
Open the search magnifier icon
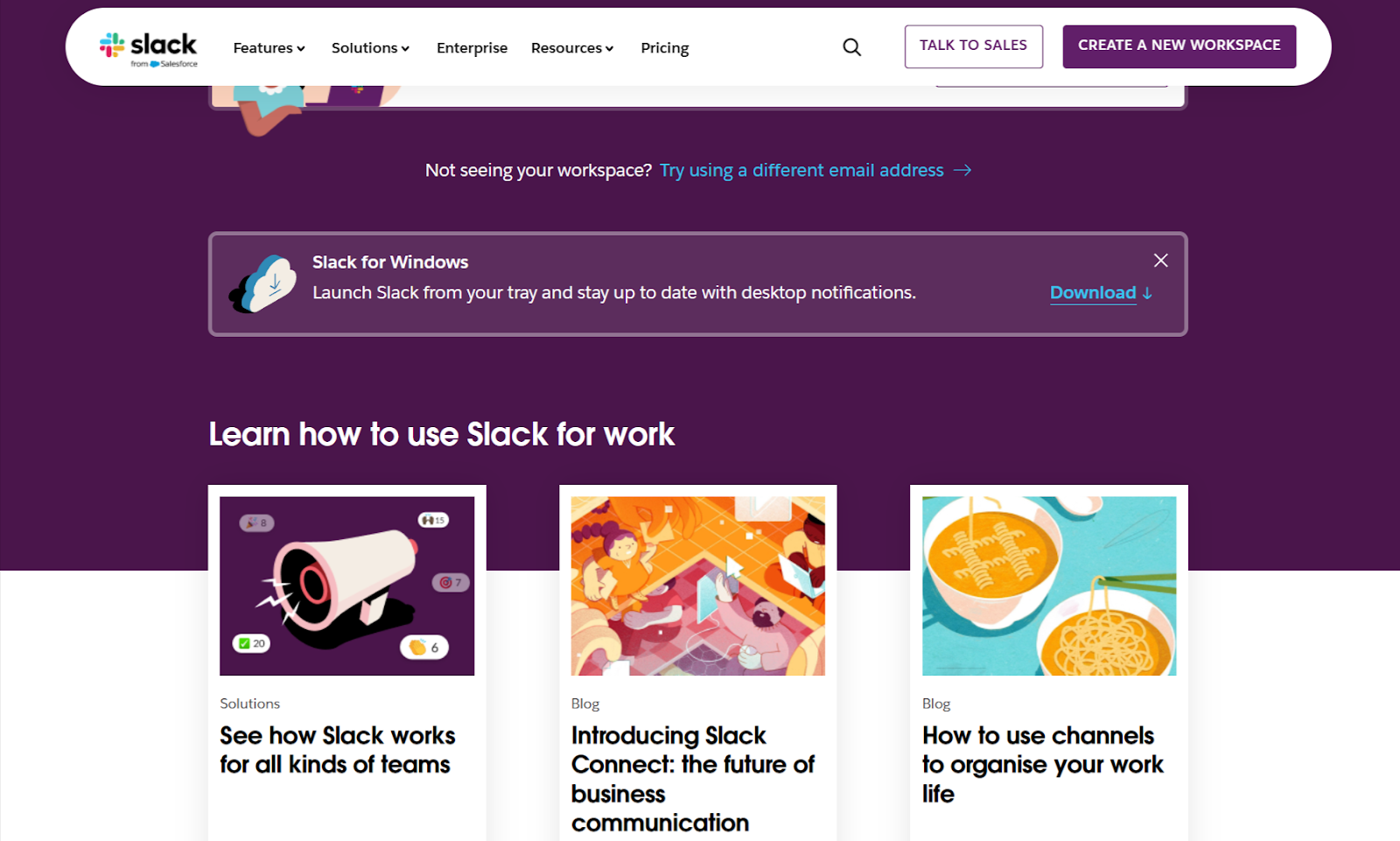(x=852, y=47)
